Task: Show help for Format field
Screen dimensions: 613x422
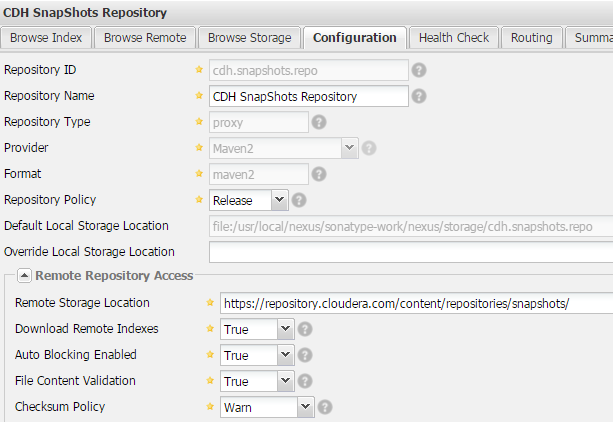Action: coord(319,174)
